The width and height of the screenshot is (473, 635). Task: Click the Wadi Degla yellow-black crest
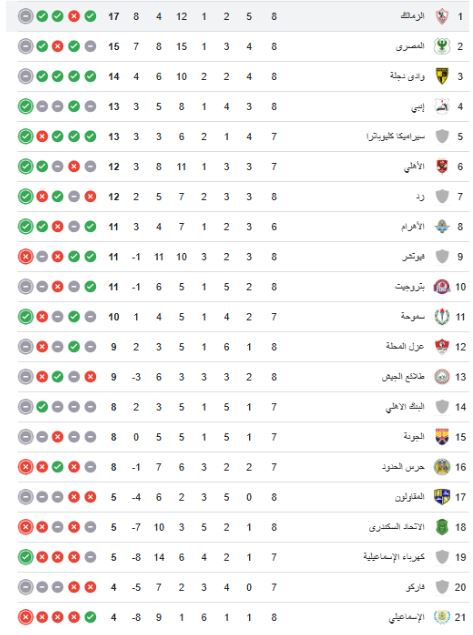click(442, 77)
